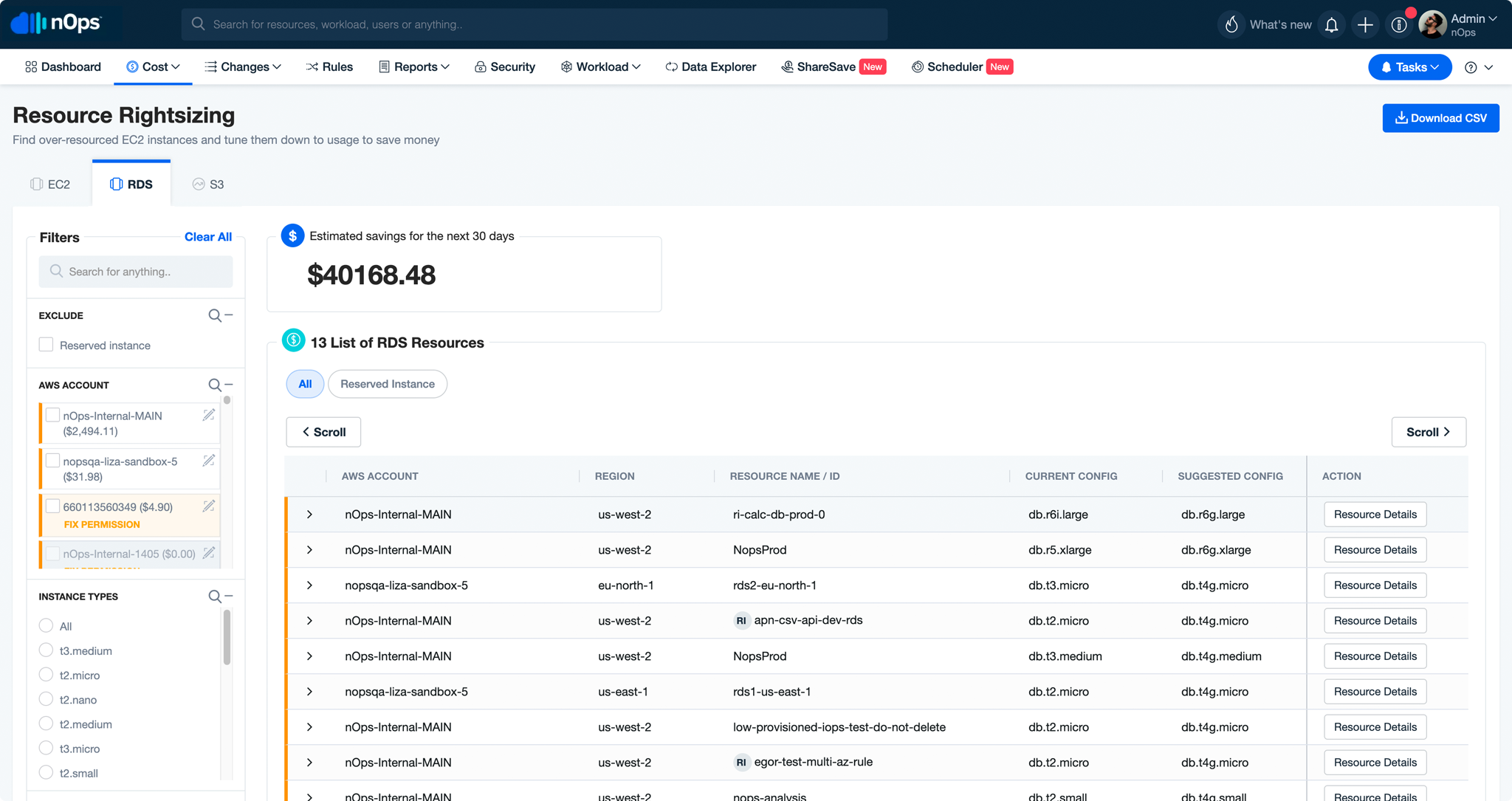Check the nopsqa-liza-sandbox-5 account checkbox
Screen dimensions: 1512x801
tap(52, 460)
